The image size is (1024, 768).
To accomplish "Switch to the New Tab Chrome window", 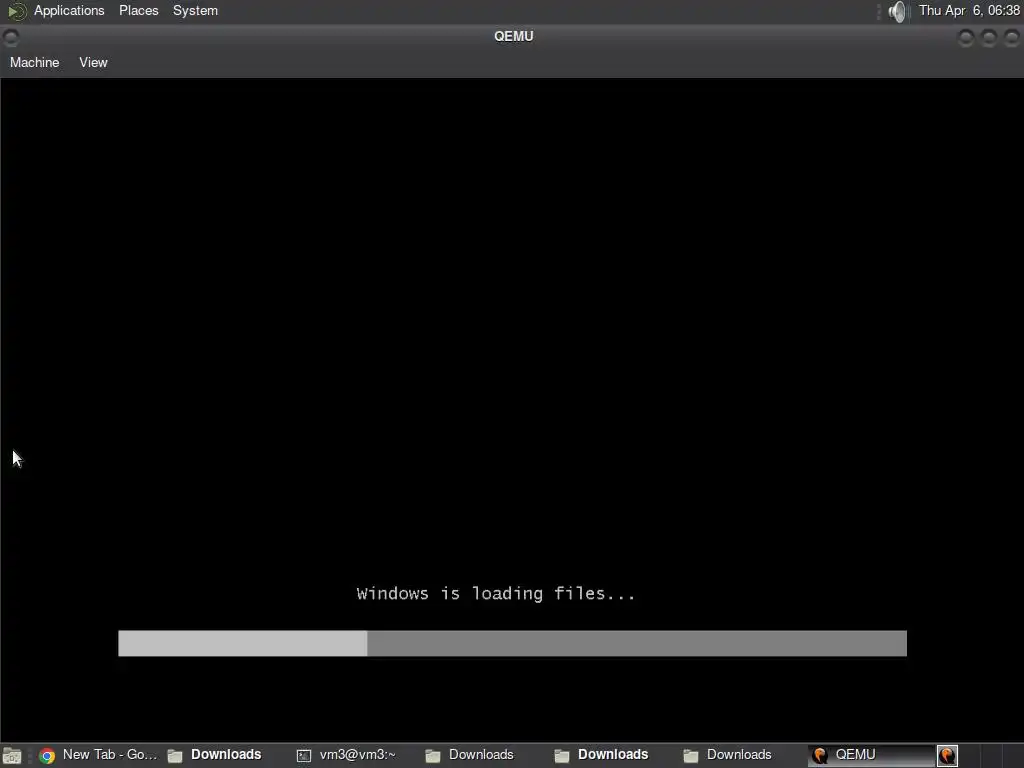I will 98,755.
